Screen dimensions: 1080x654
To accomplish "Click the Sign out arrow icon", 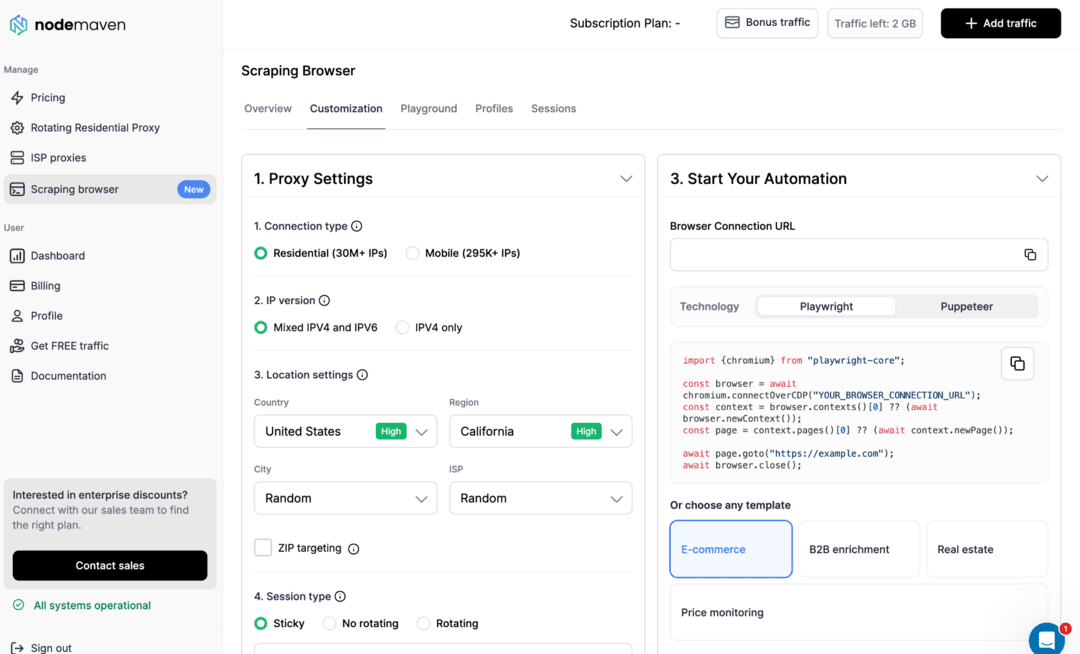I will [x=17, y=648].
